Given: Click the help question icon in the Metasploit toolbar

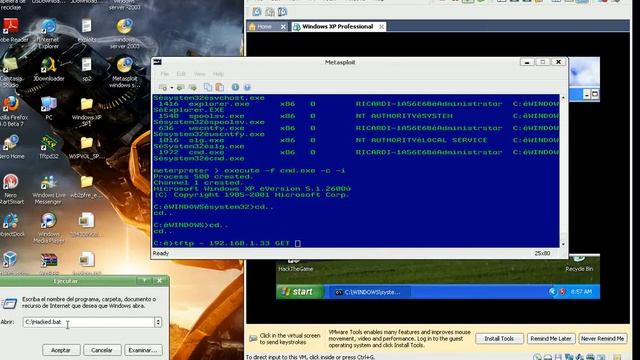Looking at the screenshot, I should tap(247, 87).
